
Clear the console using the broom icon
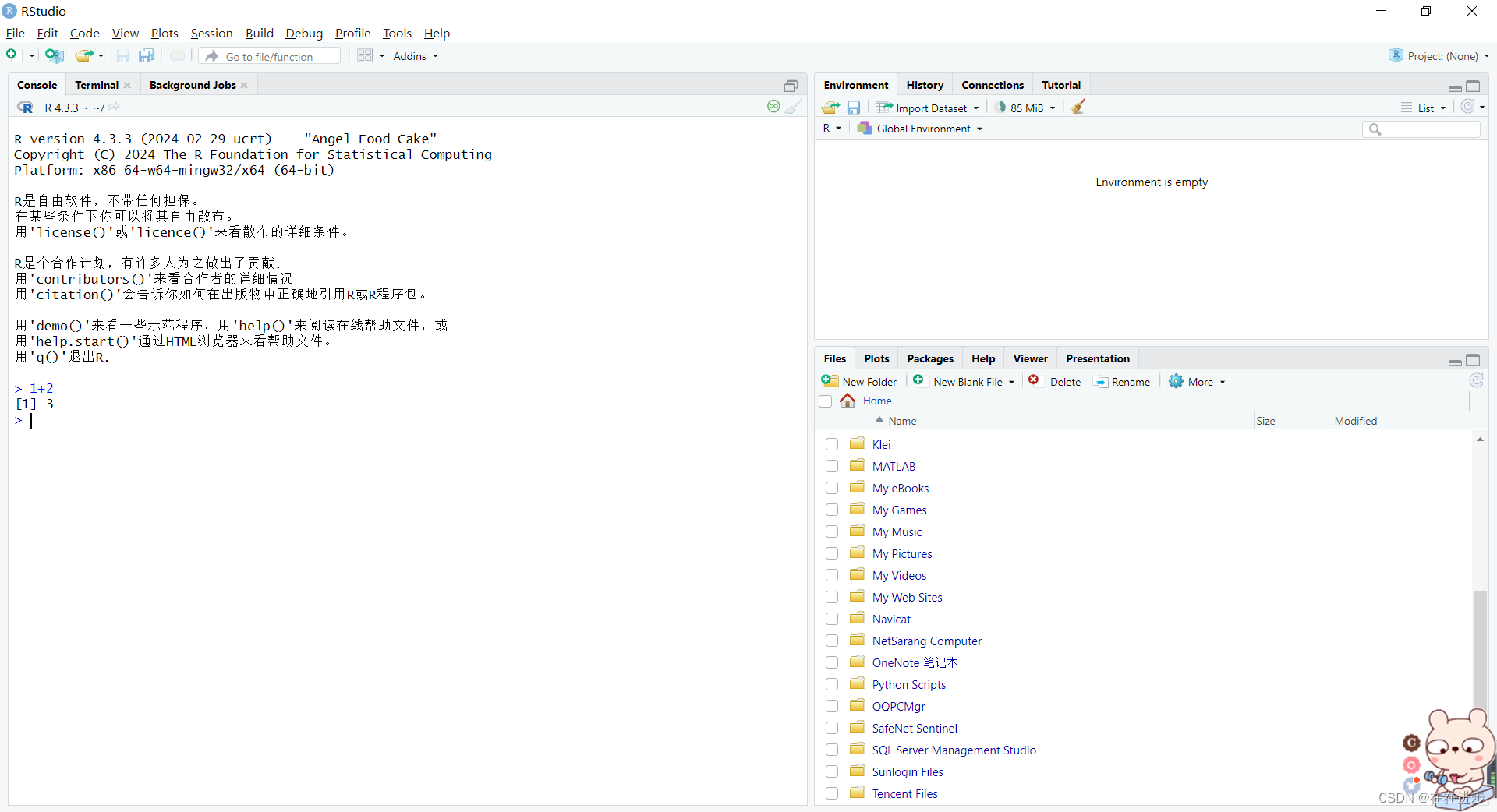[795, 107]
